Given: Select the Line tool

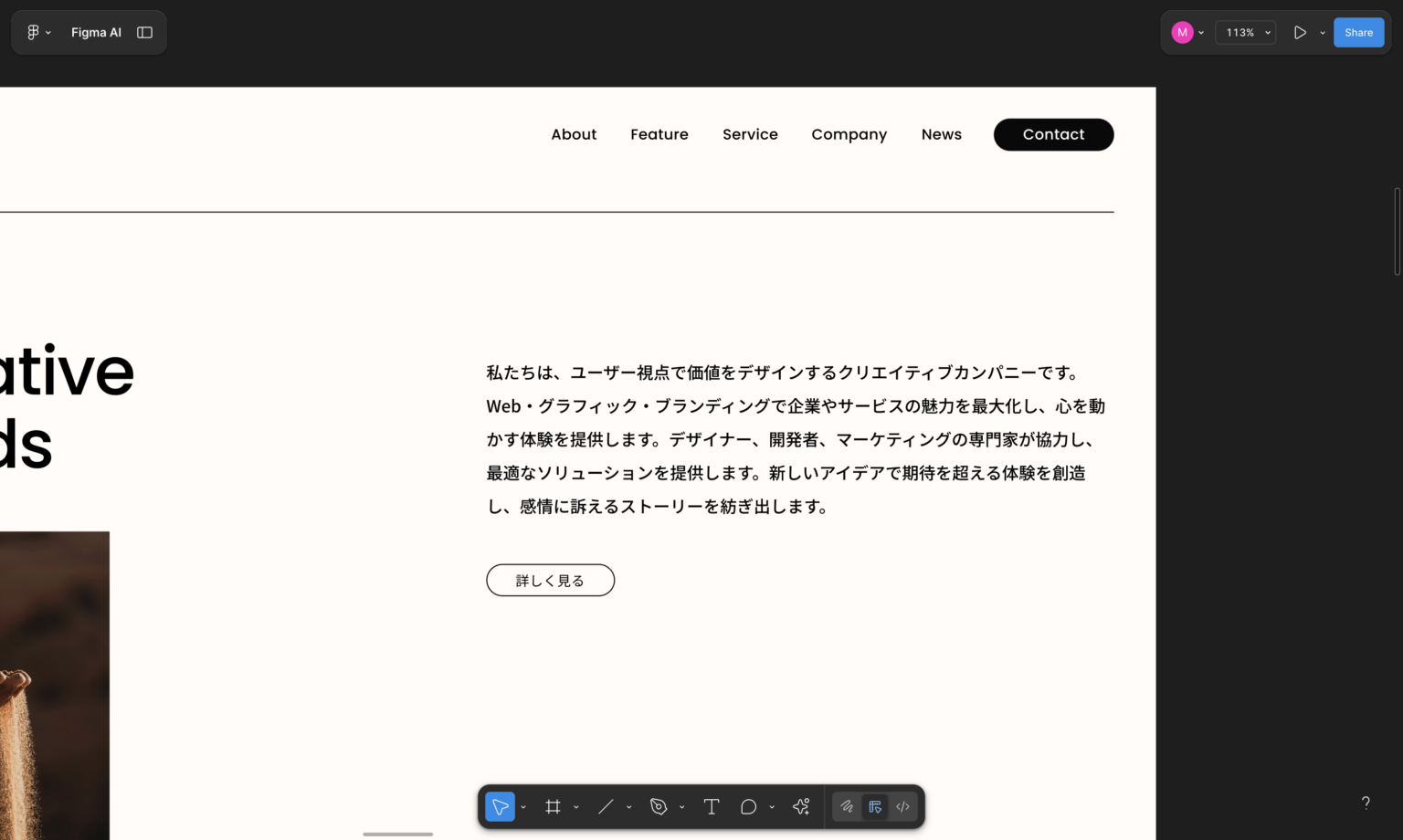Looking at the screenshot, I should pos(606,806).
